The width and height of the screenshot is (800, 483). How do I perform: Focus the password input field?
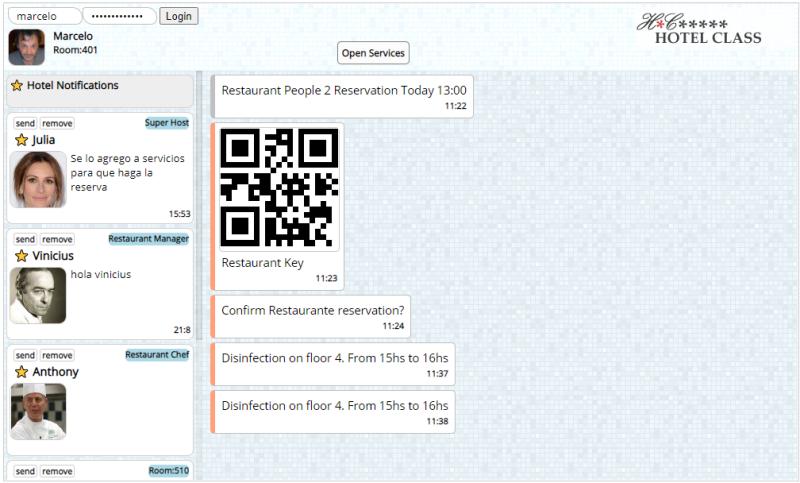(119, 16)
